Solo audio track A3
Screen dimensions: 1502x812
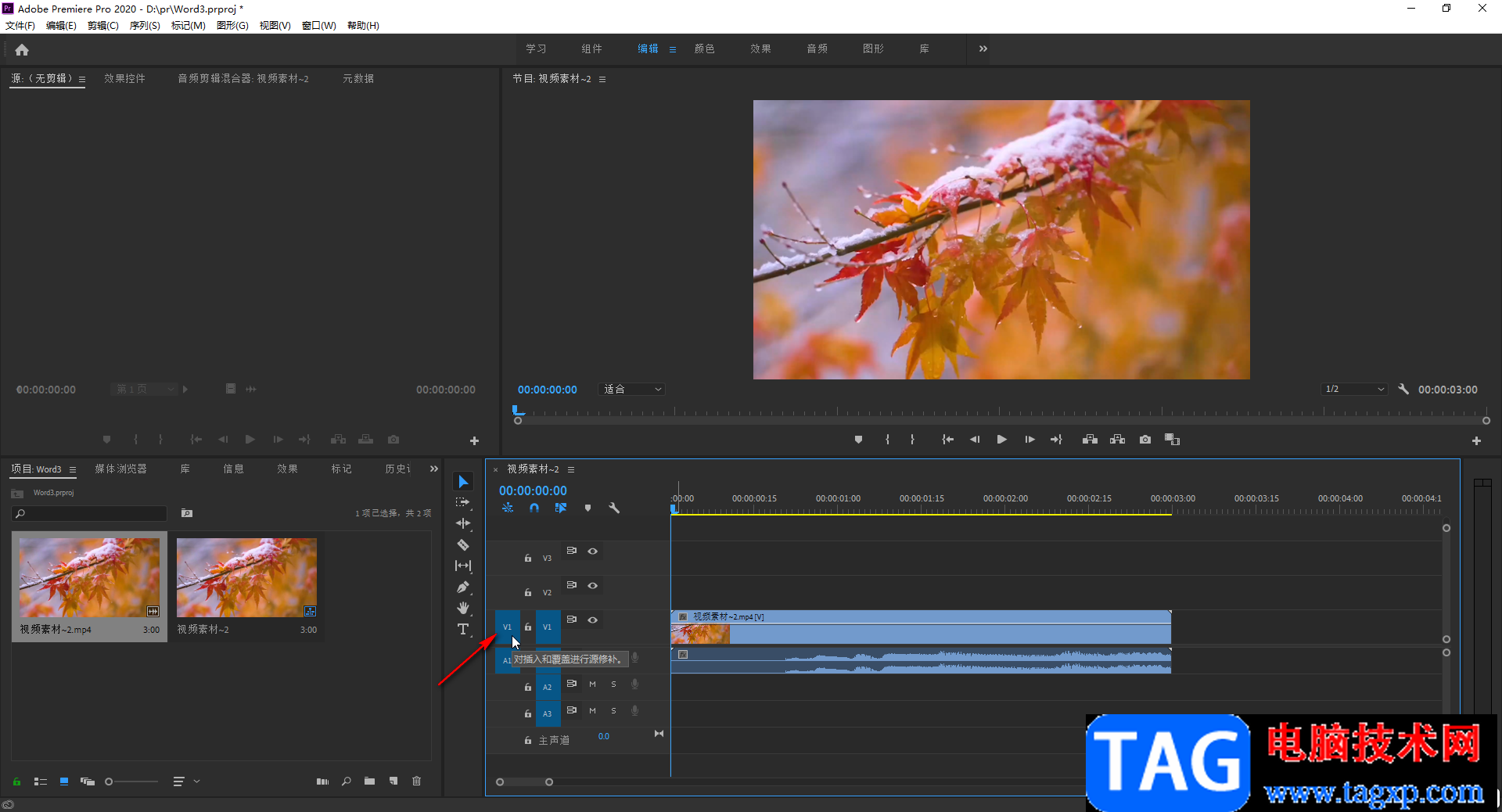click(613, 710)
